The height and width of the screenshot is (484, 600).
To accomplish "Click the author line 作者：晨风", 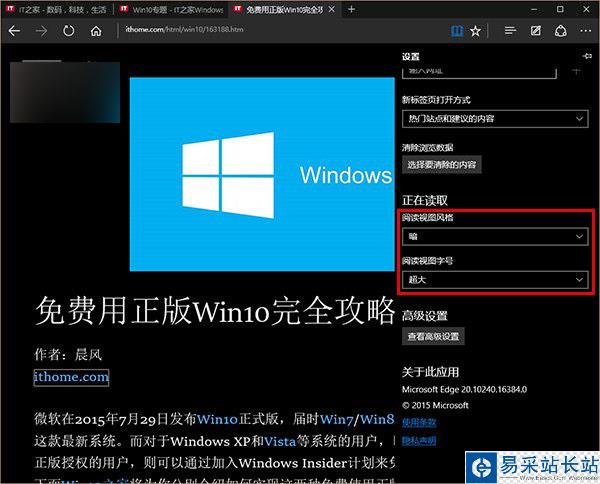I will coord(68,355).
